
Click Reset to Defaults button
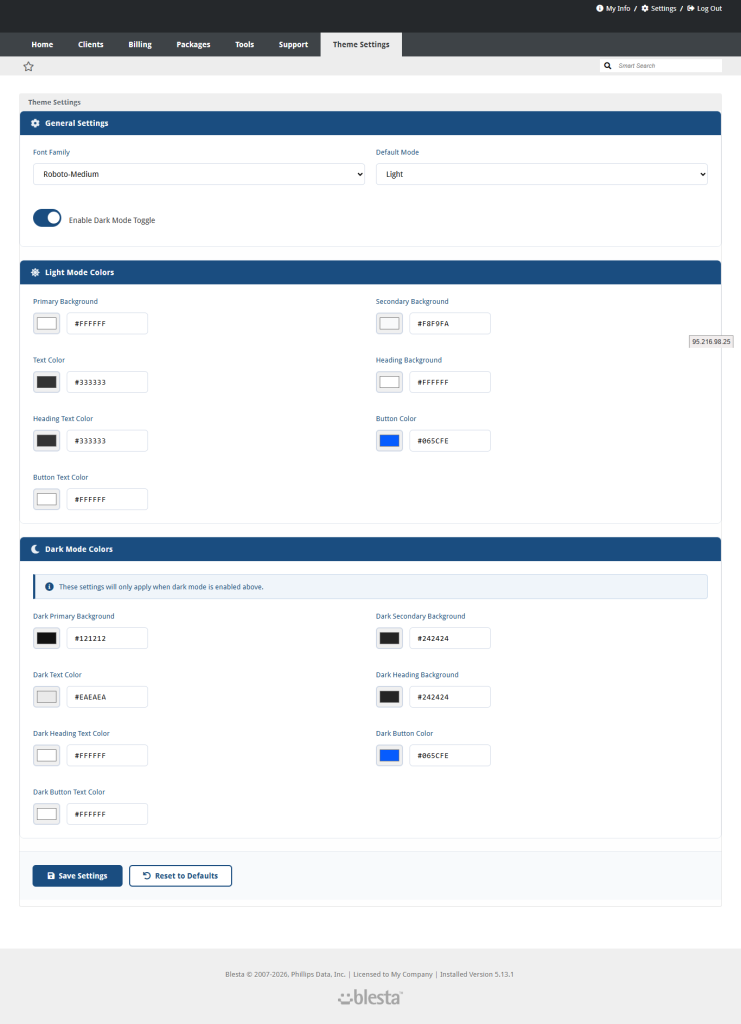pyautogui.click(x=180, y=876)
